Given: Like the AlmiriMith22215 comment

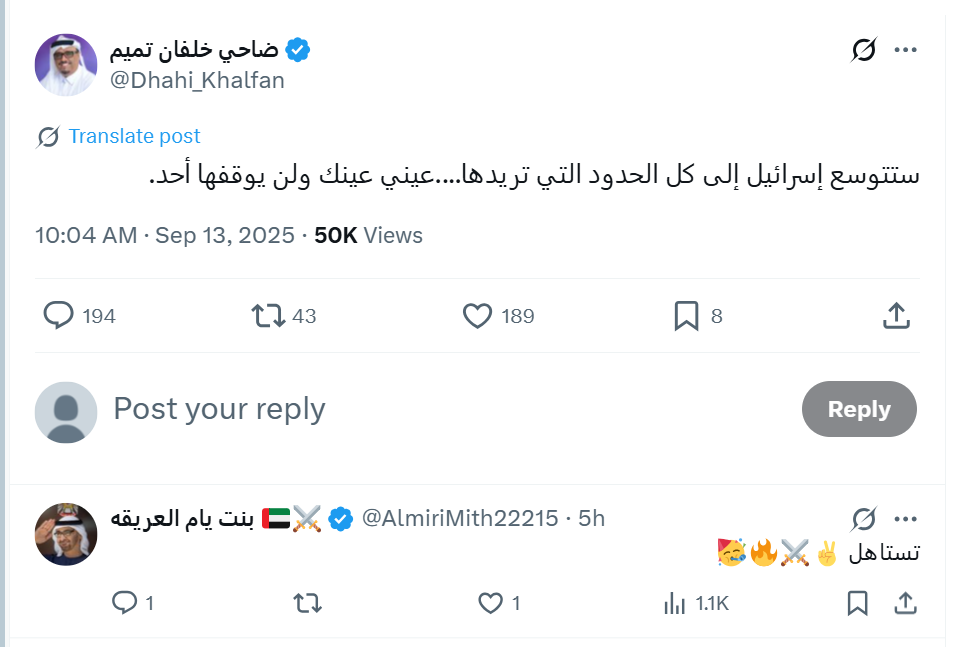Looking at the screenshot, I should [491, 603].
